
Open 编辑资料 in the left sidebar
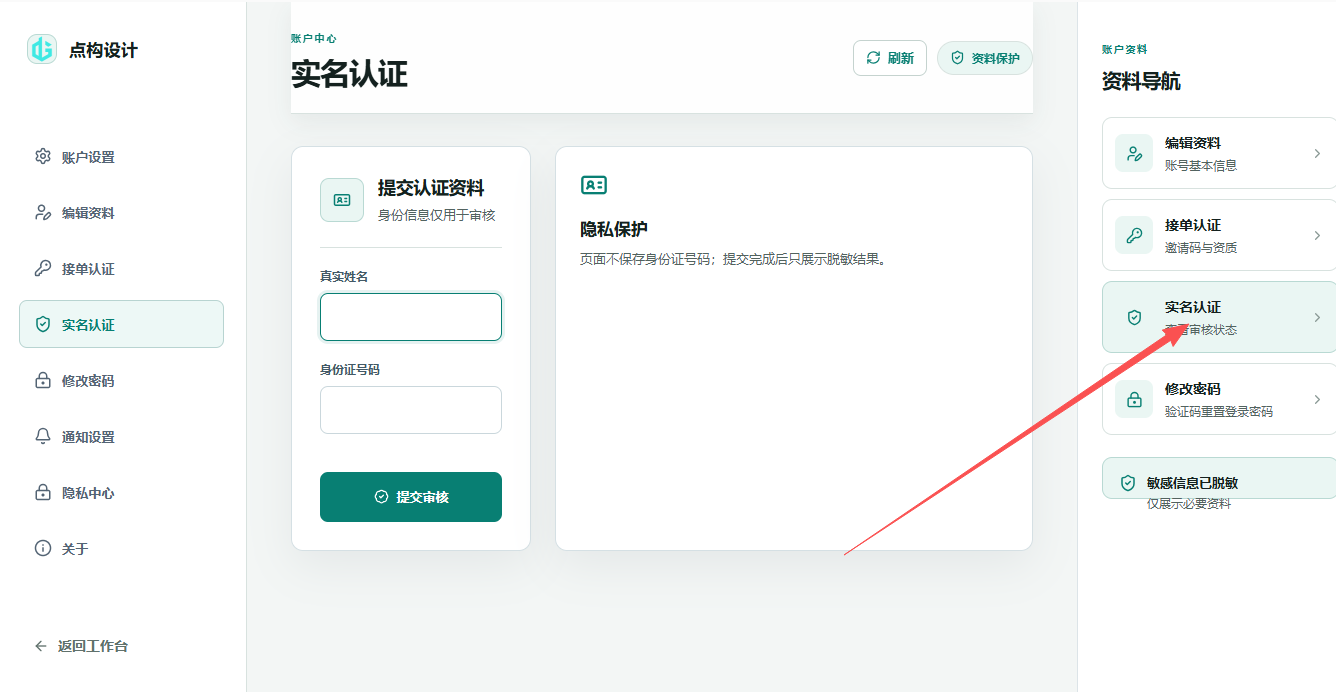tap(121, 212)
